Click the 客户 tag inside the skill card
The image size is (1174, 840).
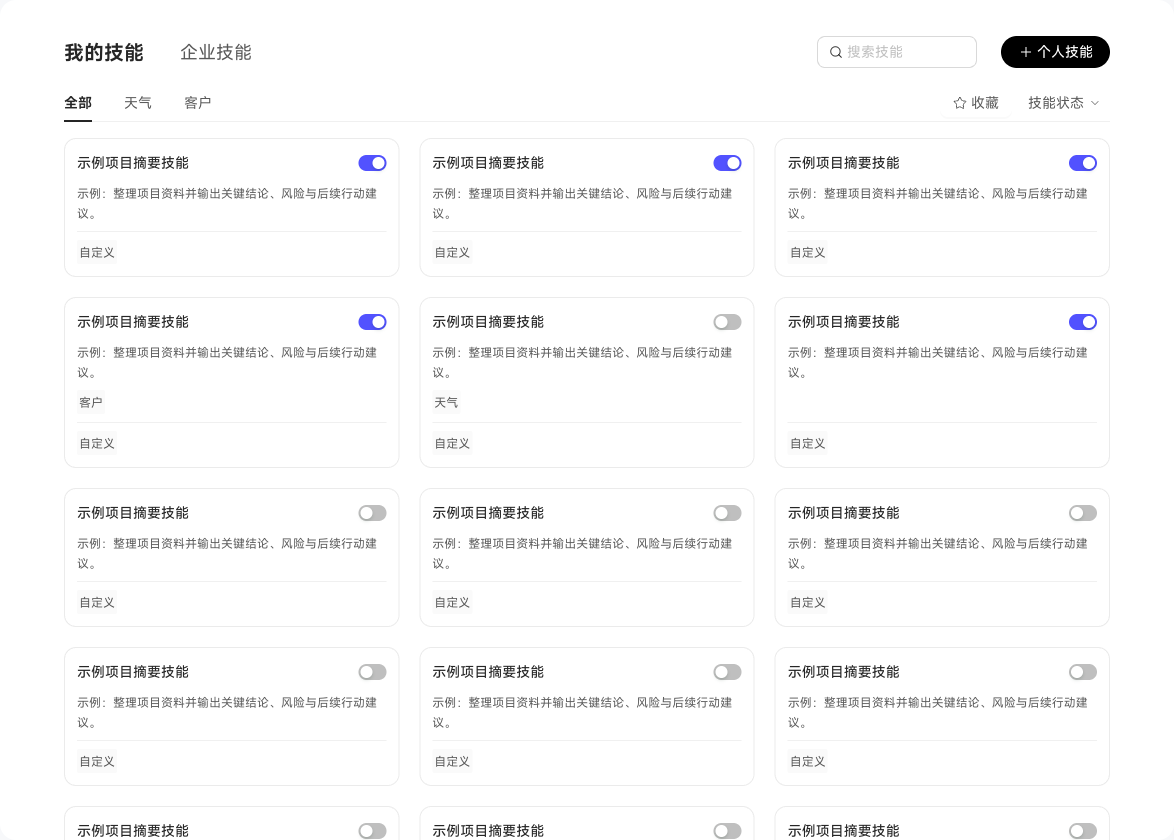pos(91,403)
